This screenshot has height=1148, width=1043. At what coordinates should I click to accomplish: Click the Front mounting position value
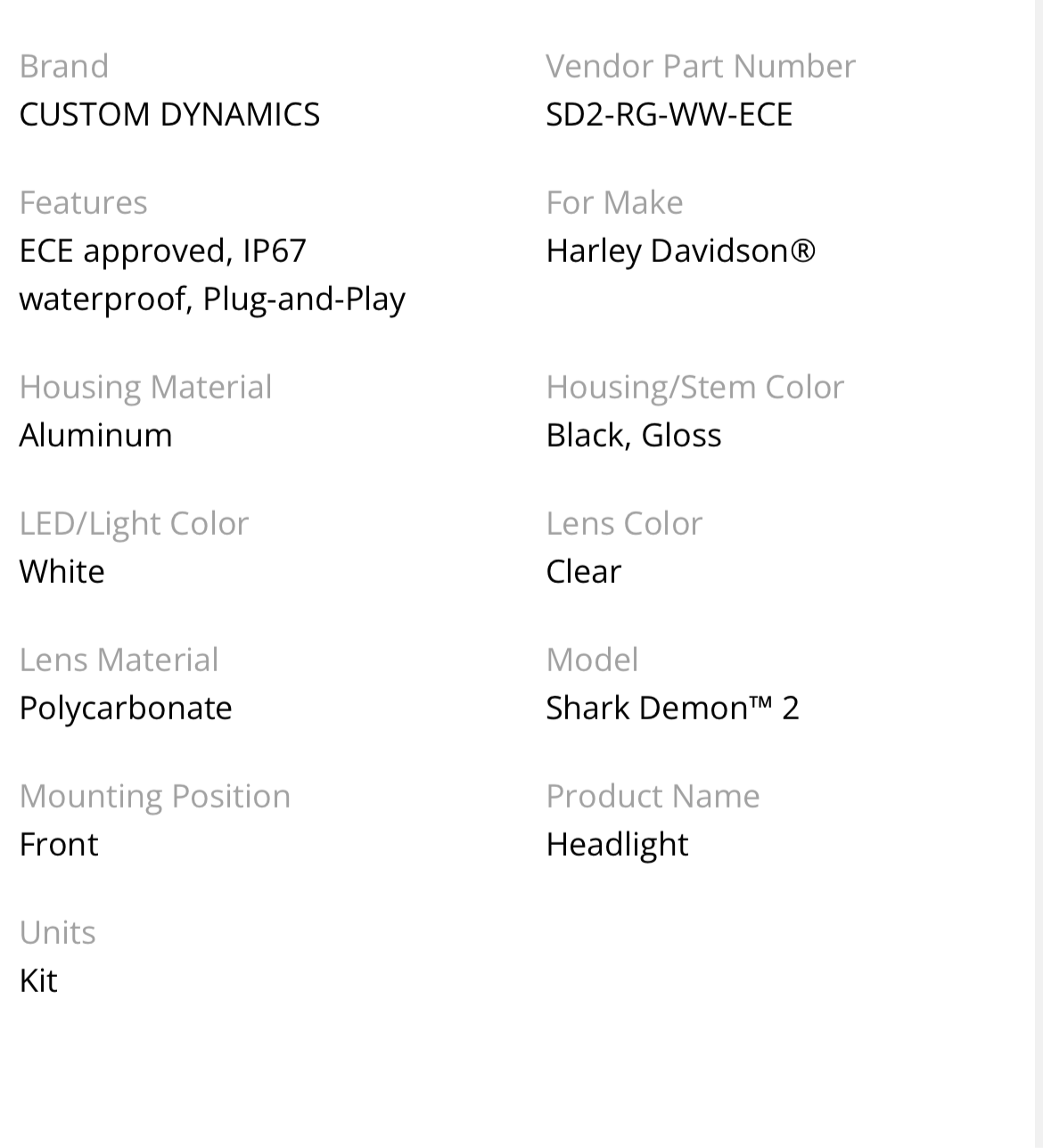[x=59, y=844]
